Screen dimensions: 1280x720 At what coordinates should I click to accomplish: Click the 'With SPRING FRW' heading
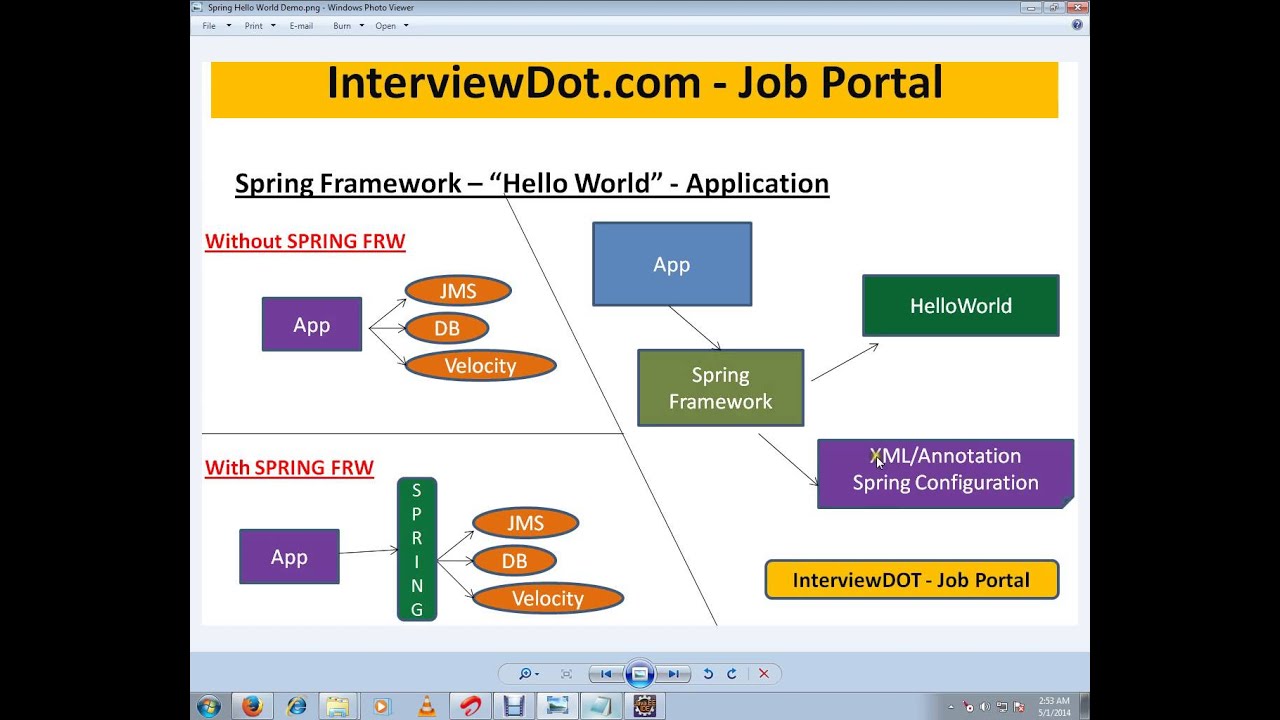[289, 467]
